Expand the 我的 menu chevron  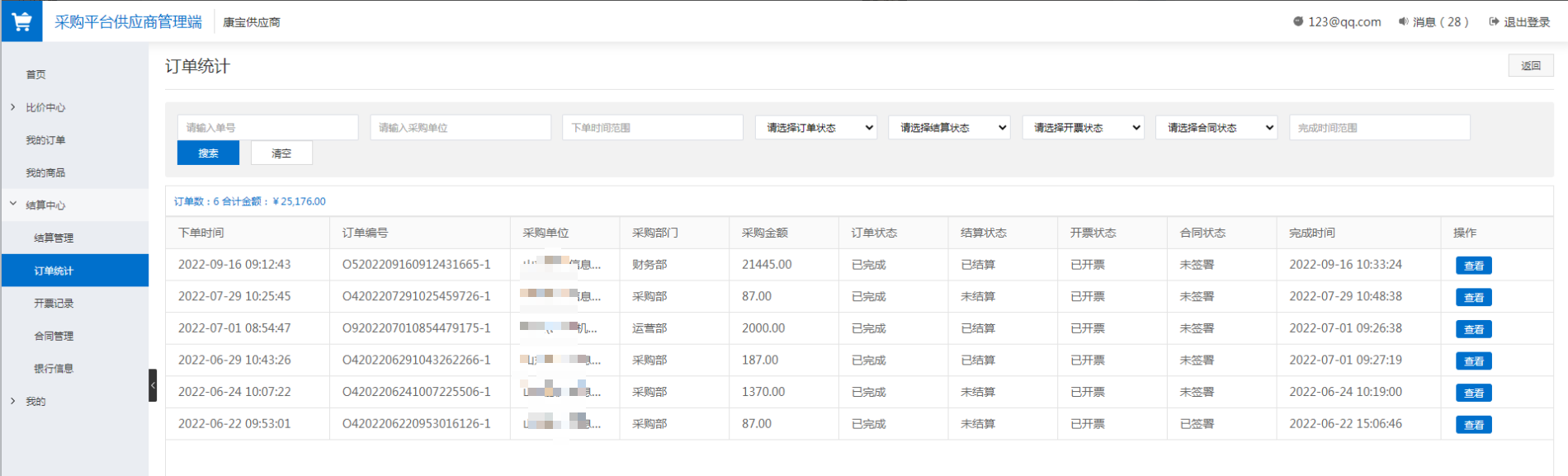pyautogui.click(x=12, y=401)
